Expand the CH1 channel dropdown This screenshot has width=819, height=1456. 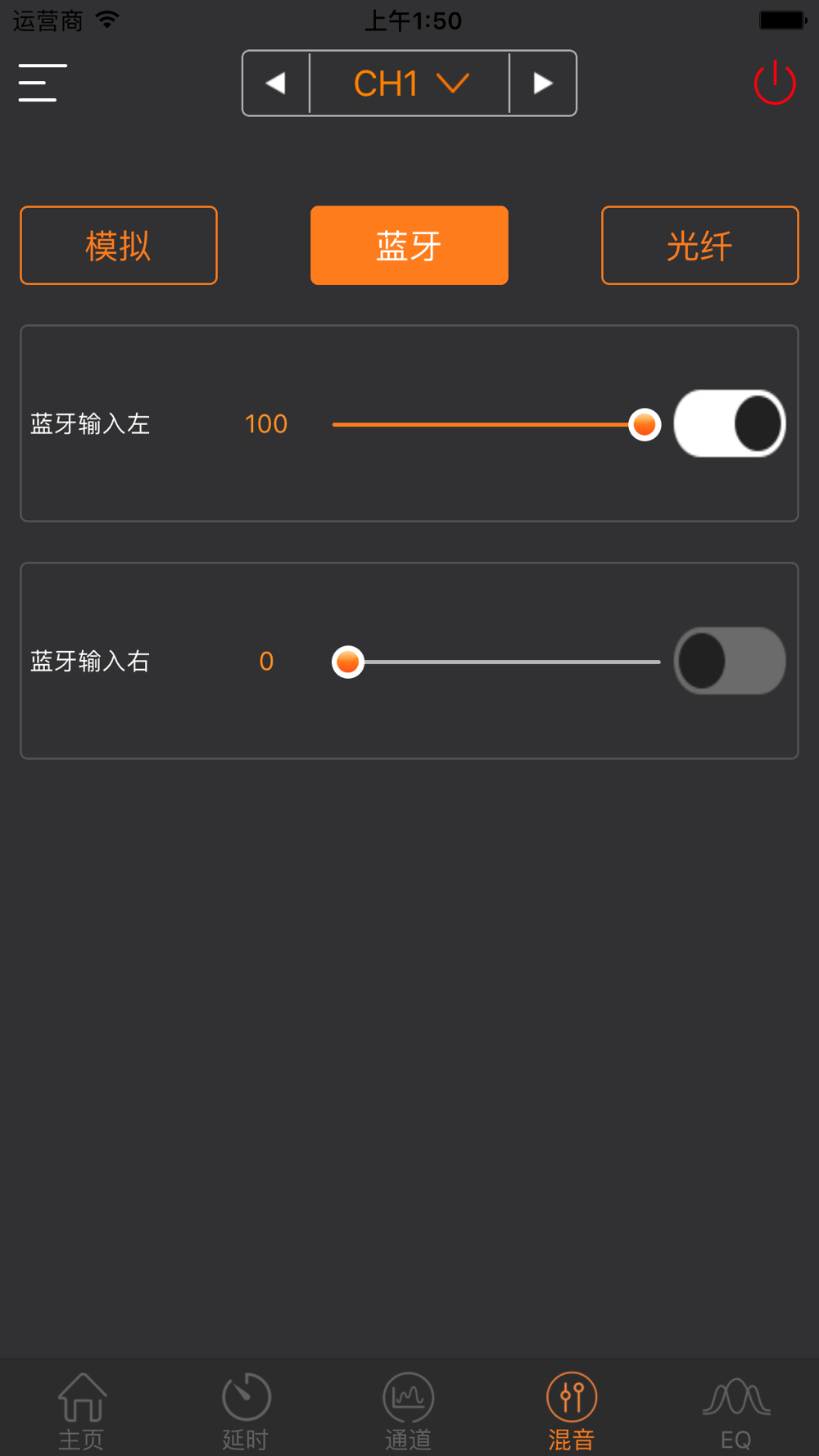coord(409,84)
